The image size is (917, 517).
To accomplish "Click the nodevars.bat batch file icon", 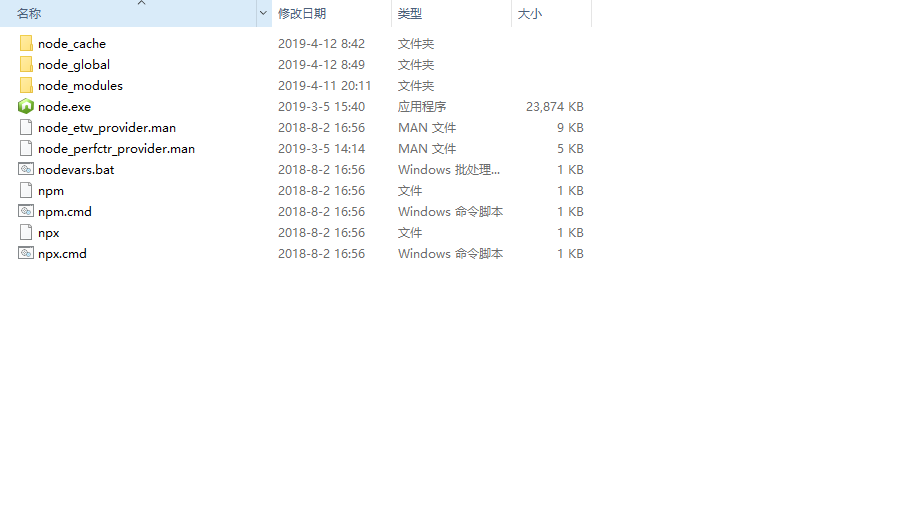I will (26, 170).
